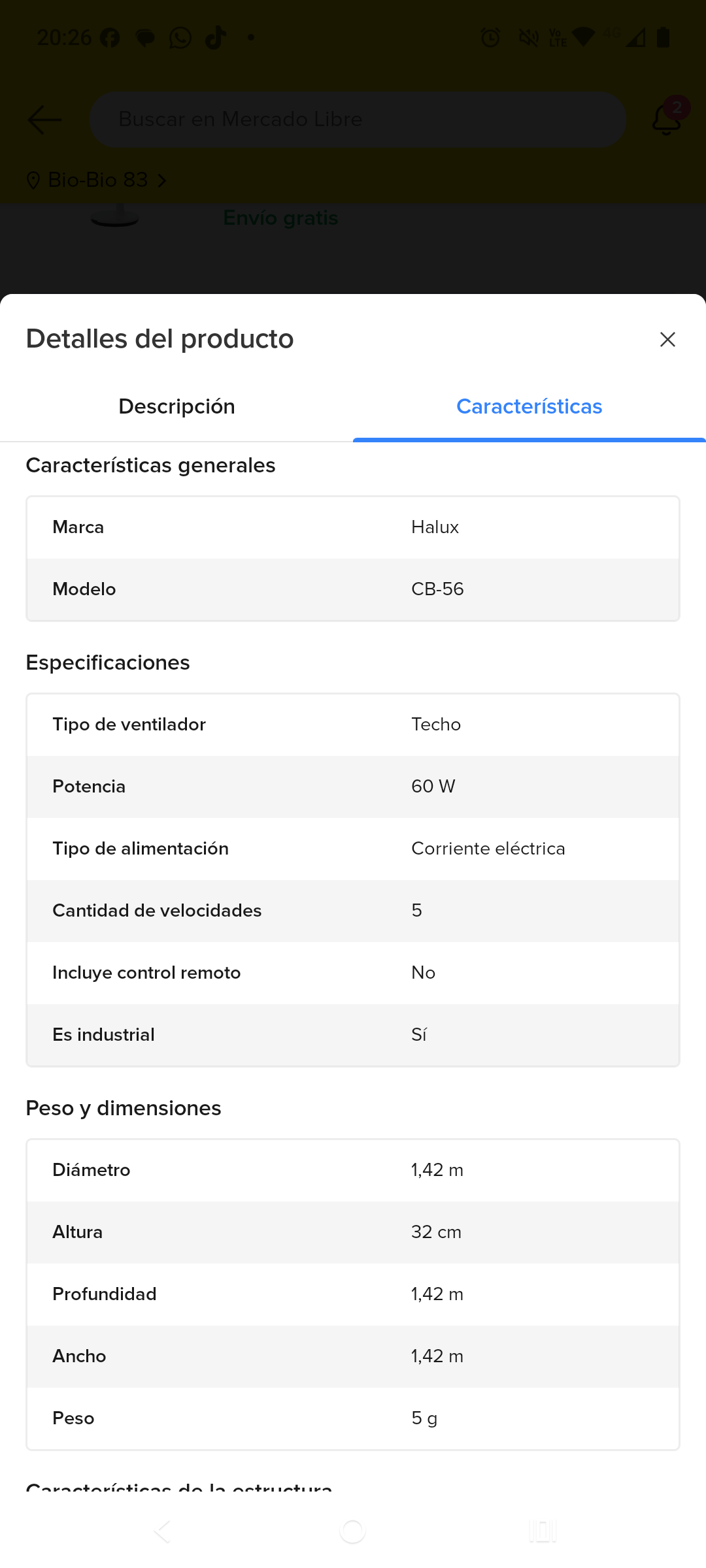Open the notifications bell

click(x=666, y=119)
